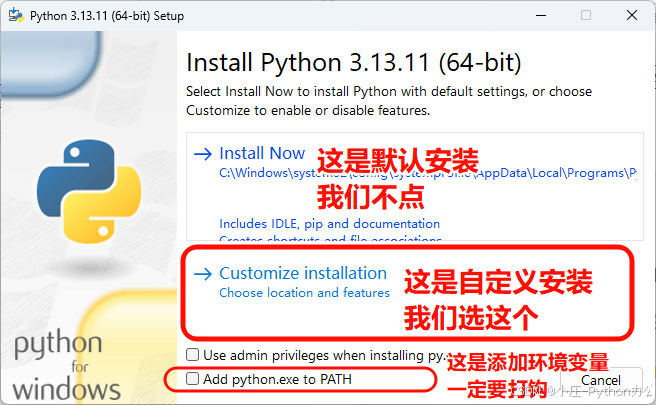The height and width of the screenshot is (405, 656).
Task: Click the blue arrow beside Install Now
Action: (x=203, y=154)
